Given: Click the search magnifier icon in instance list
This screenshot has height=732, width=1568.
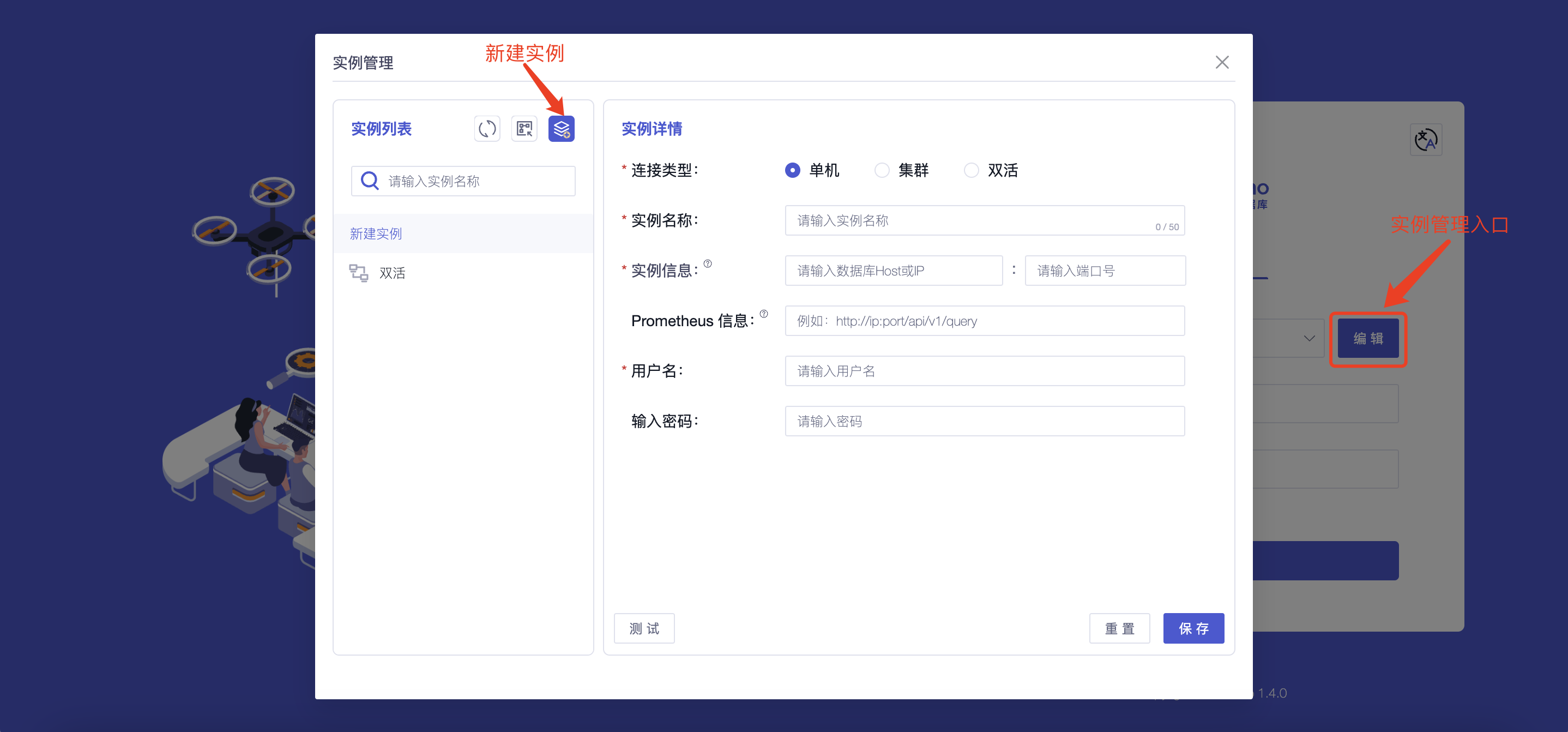Looking at the screenshot, I should coord(370,181).
